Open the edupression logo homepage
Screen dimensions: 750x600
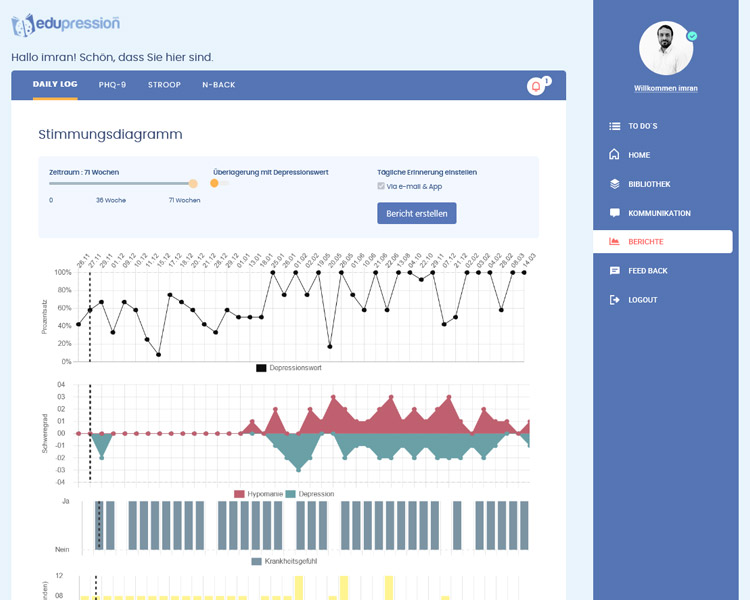[66, 24]
